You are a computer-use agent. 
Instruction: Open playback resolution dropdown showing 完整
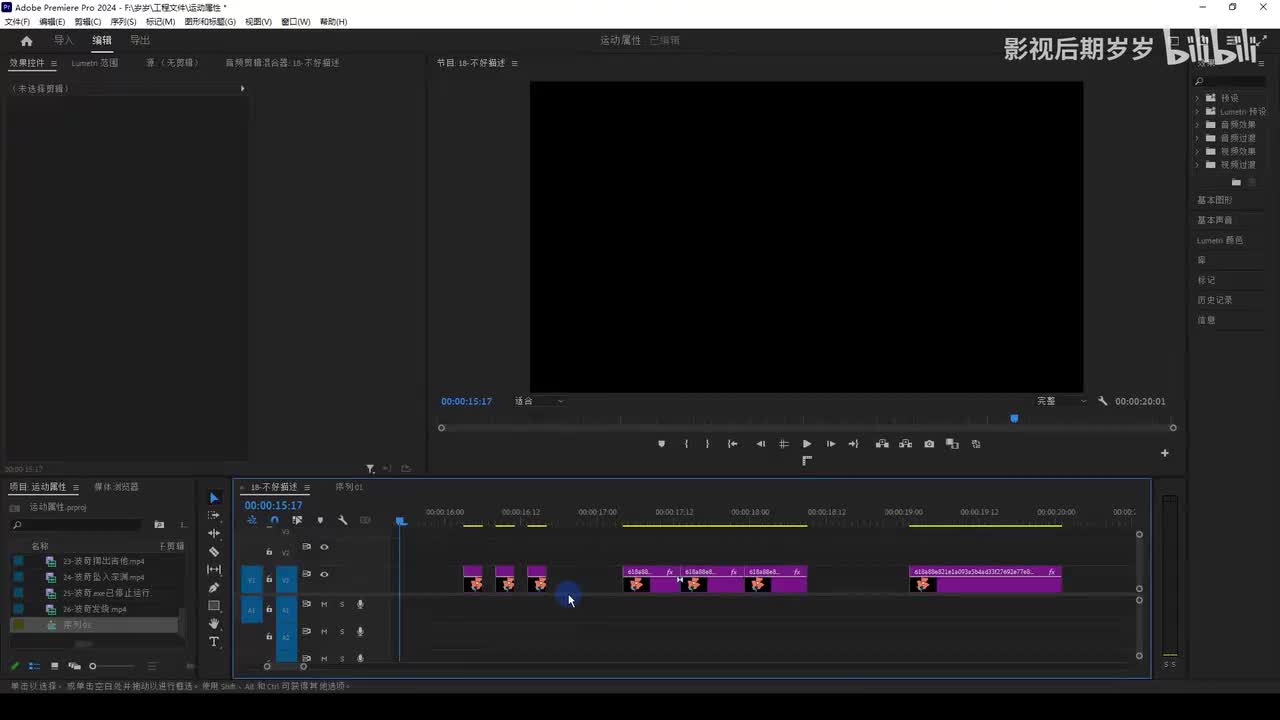(x=1061, y=401)
